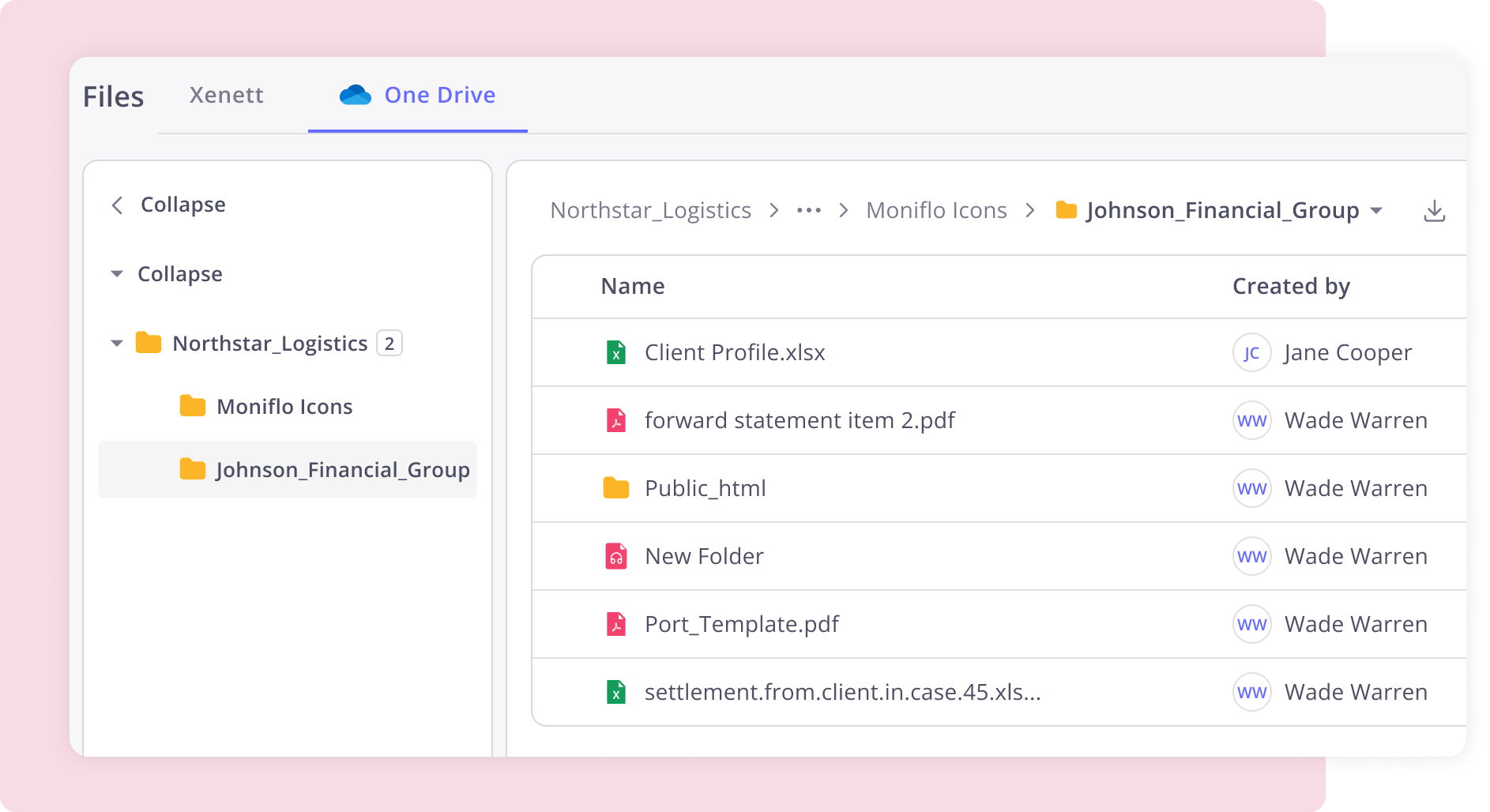Screen dimensions: 1490x812
Task: Click the PDF icon for forward statement item 2.pdf
Action: pos(616,420)
